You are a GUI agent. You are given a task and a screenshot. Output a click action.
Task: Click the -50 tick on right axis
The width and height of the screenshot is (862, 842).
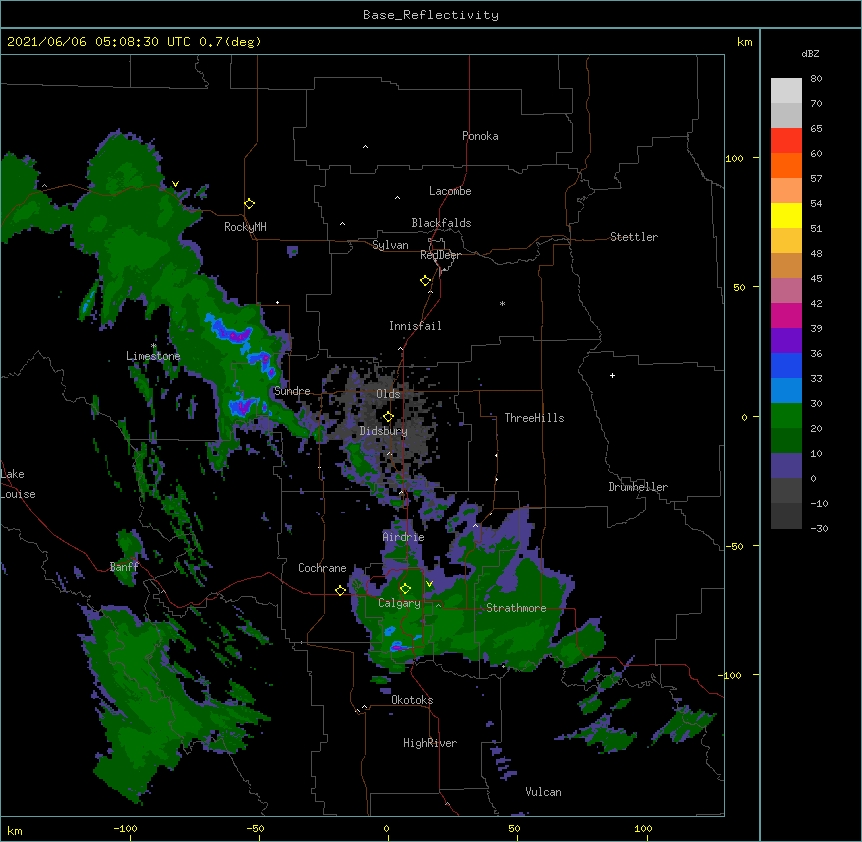(x=734, y=546)
